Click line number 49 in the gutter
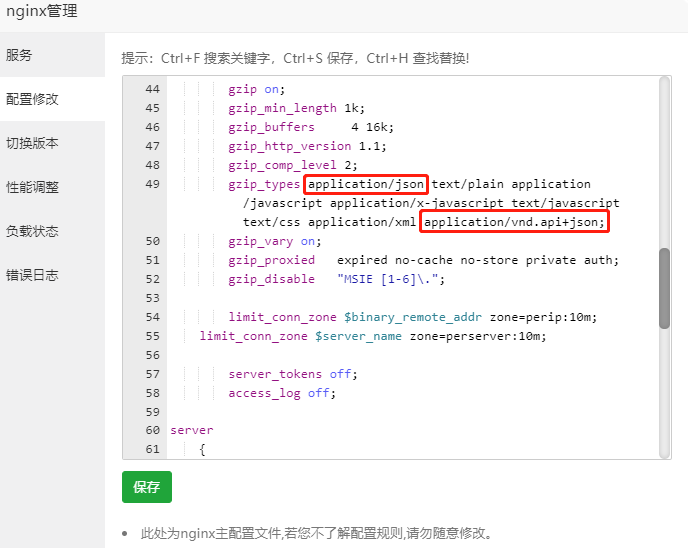 tap(152, 184)
